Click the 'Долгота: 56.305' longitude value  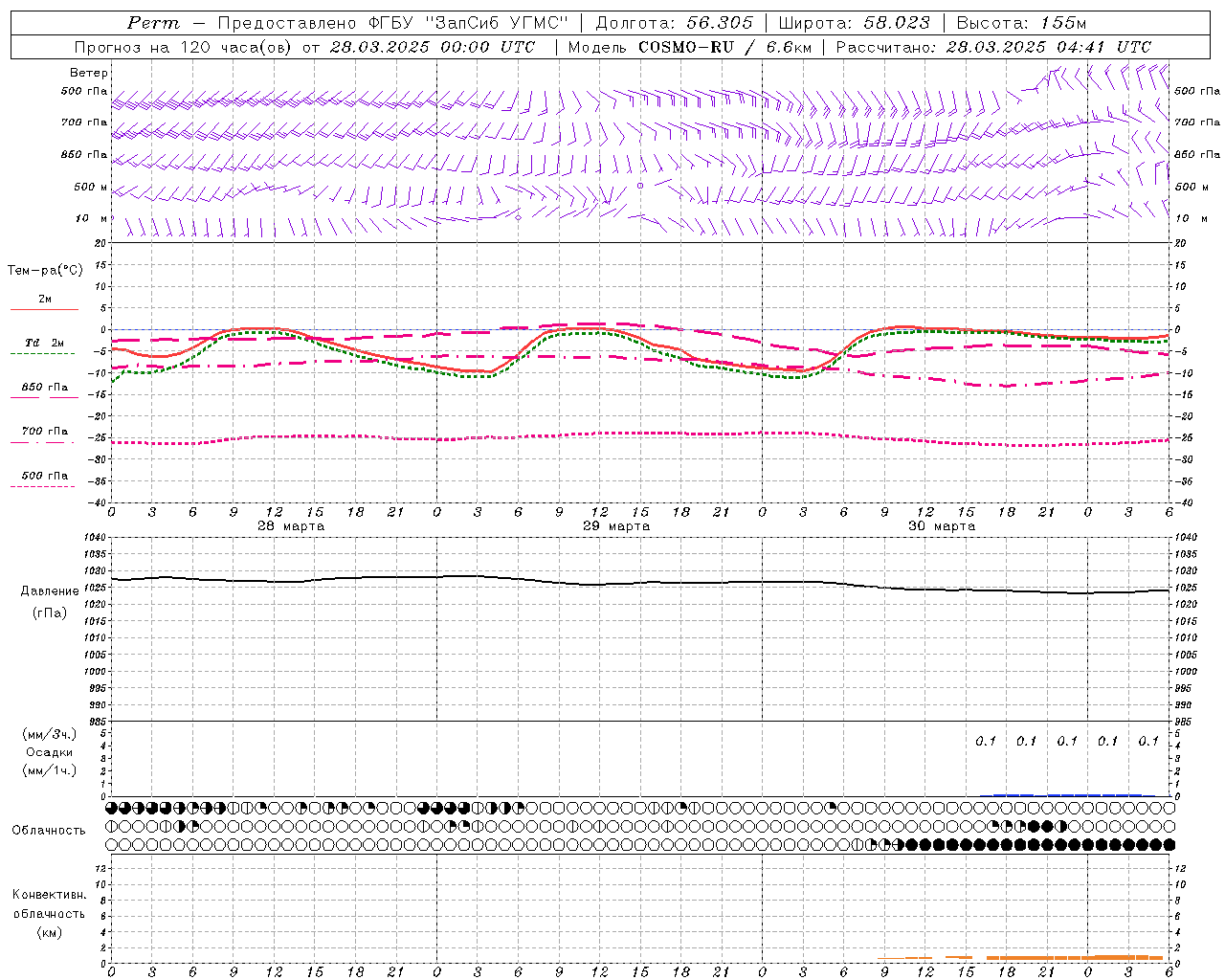click(x=675, y=23)
